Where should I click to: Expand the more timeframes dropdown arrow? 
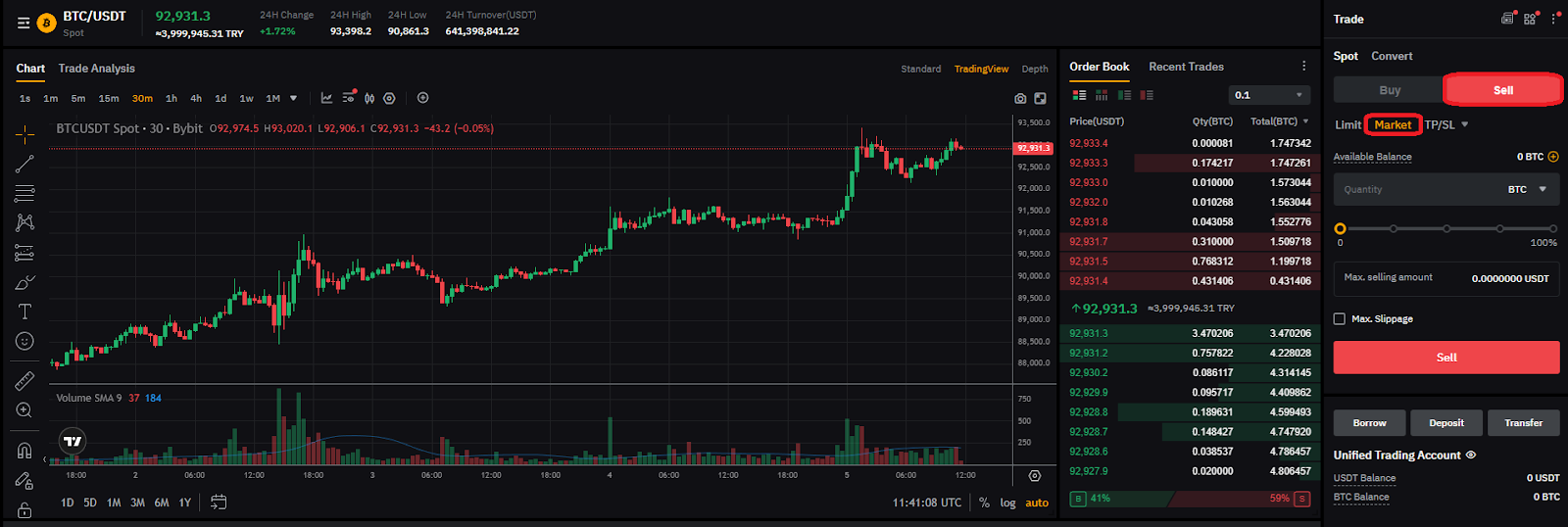click(x=293, y=98)
